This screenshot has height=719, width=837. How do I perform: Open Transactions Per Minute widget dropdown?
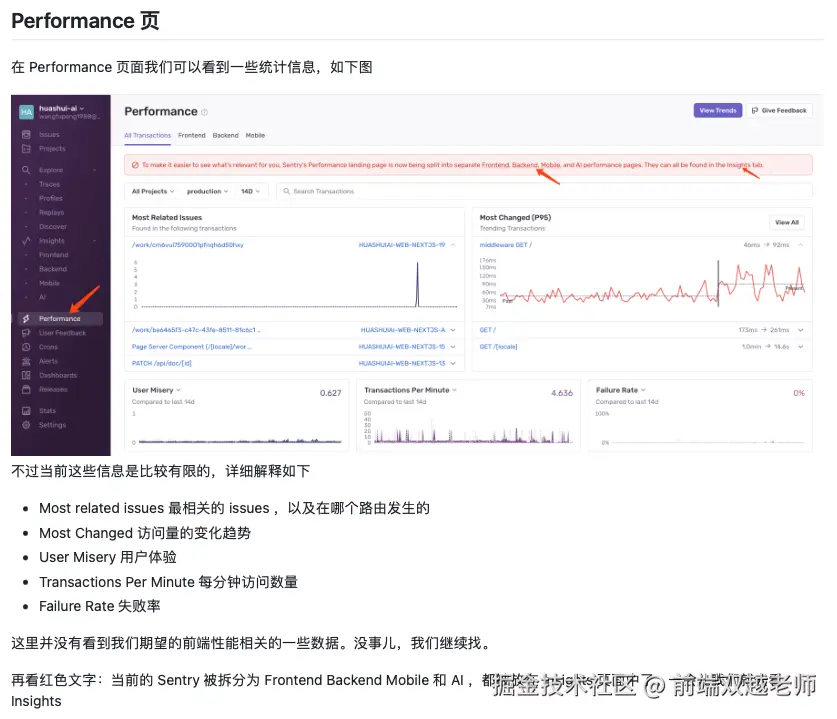click(x=455, y=390)
